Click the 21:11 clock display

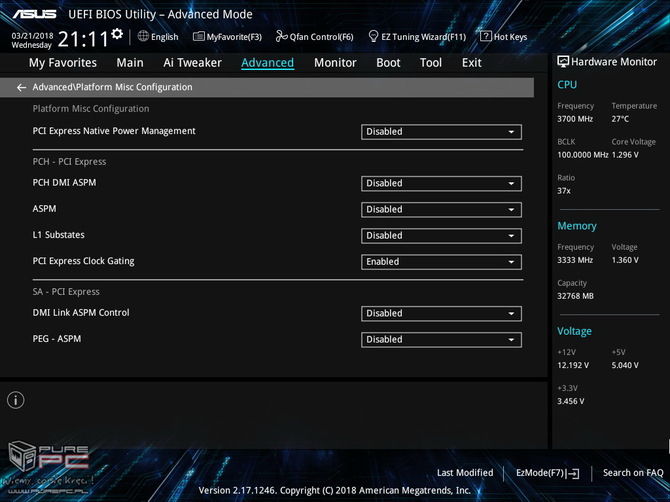(x=83, y=39)
